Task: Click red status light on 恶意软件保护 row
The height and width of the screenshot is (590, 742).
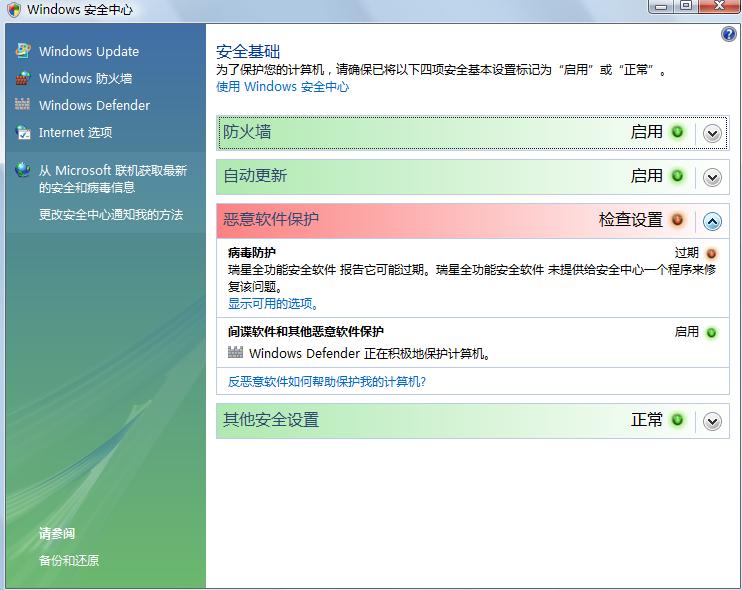Action: (678, 220)
